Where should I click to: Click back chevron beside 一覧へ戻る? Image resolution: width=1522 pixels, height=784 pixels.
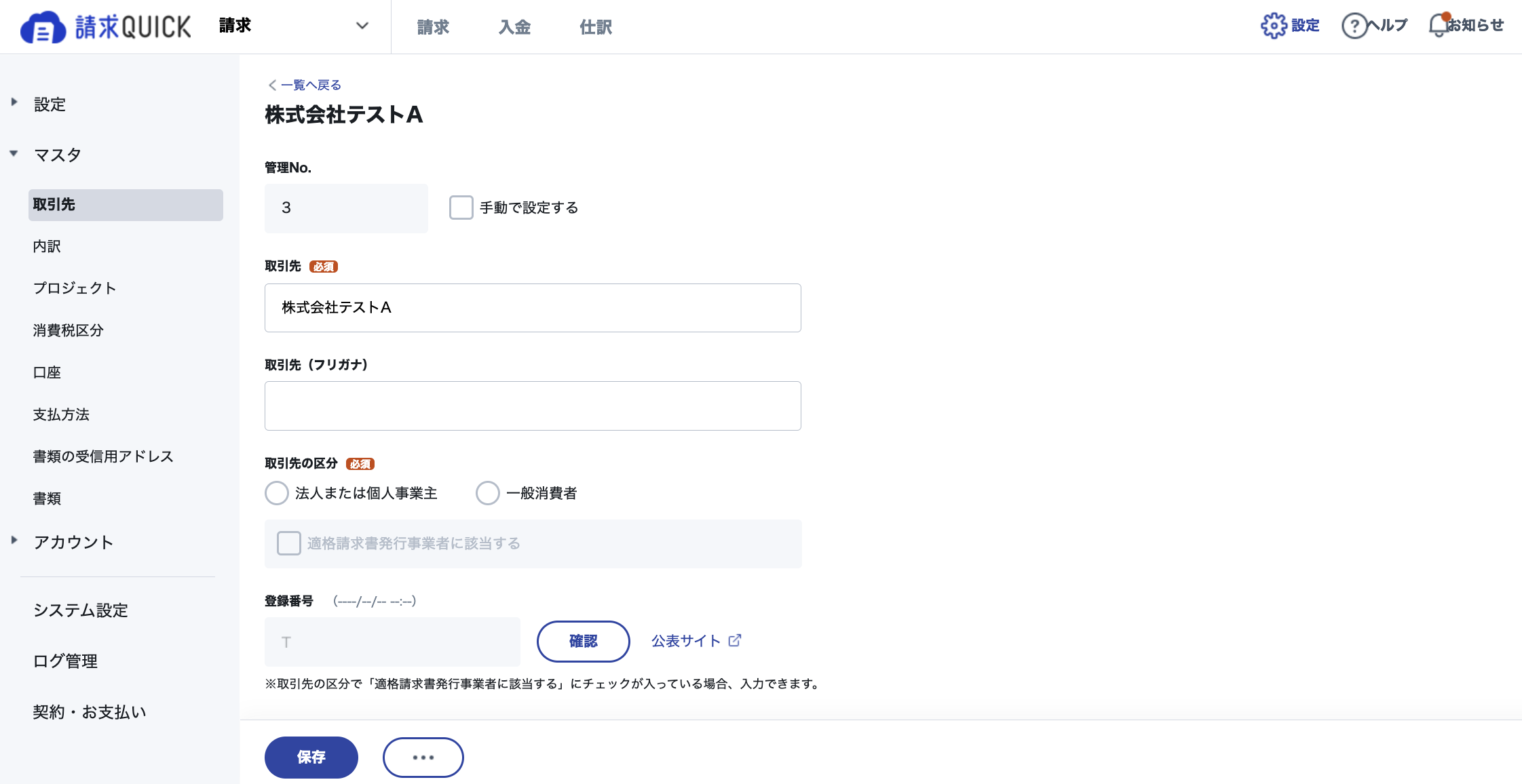coord(272,85)
